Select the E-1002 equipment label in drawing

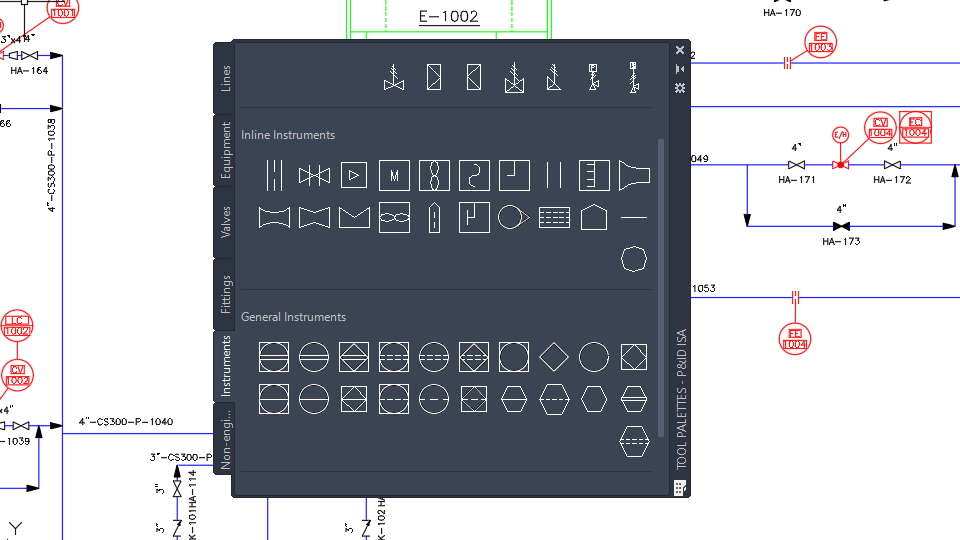(x=449, y=17)
